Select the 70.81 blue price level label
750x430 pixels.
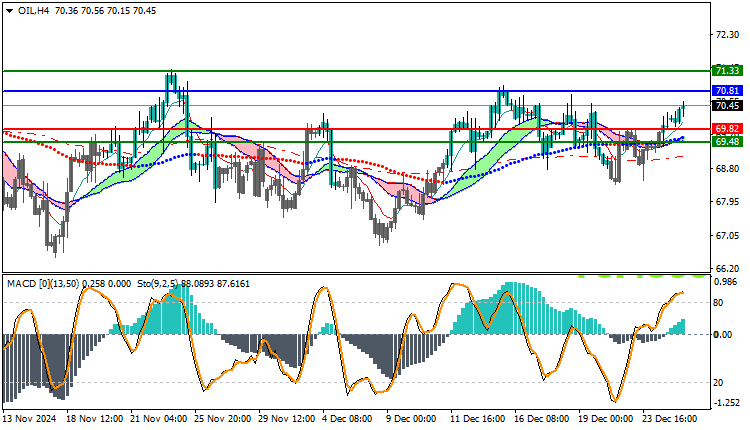[727, 90]
